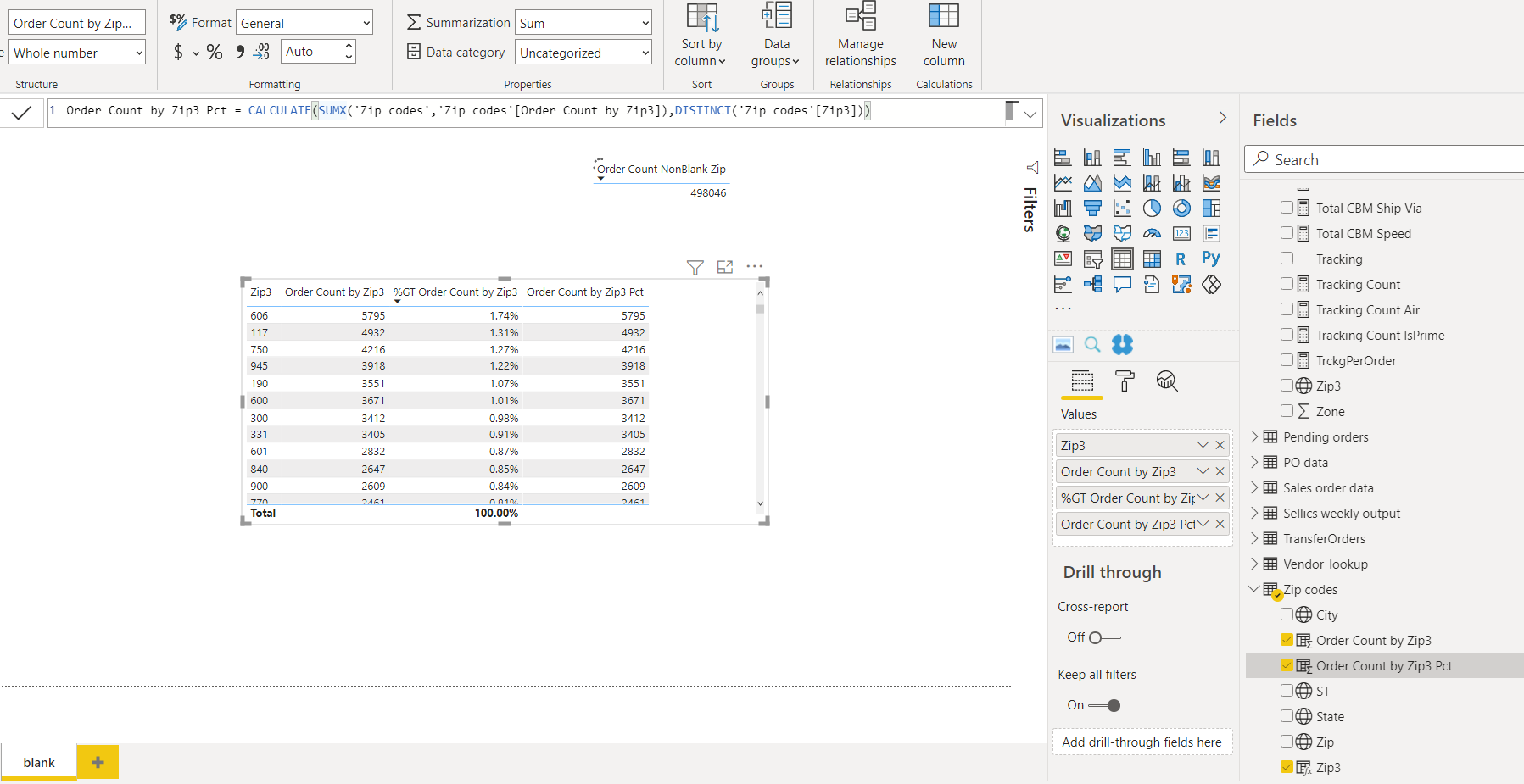
Task: Tick the TrckgPerOrder field checkbox
Action: coord(1287,359)
